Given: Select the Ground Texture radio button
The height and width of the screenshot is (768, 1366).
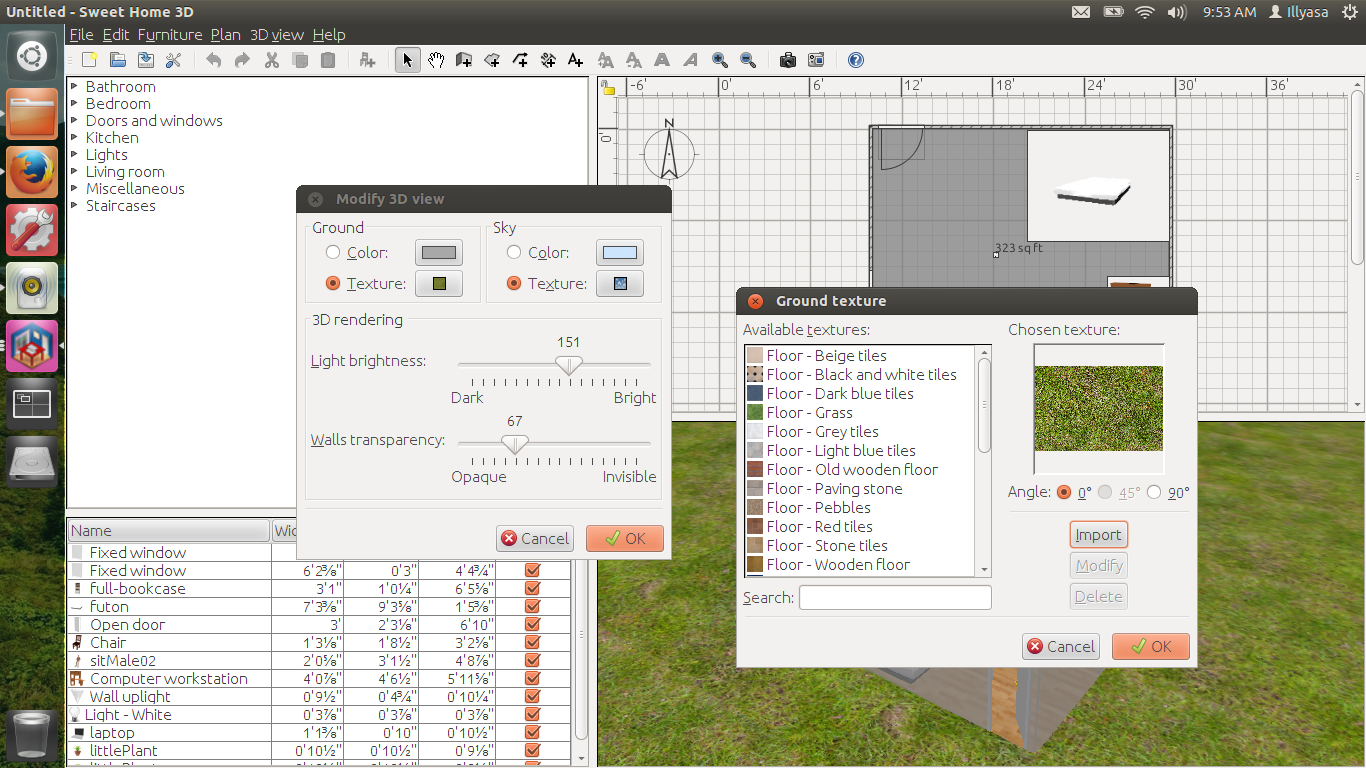Looking at the screenshot, I should click(333, 284).
